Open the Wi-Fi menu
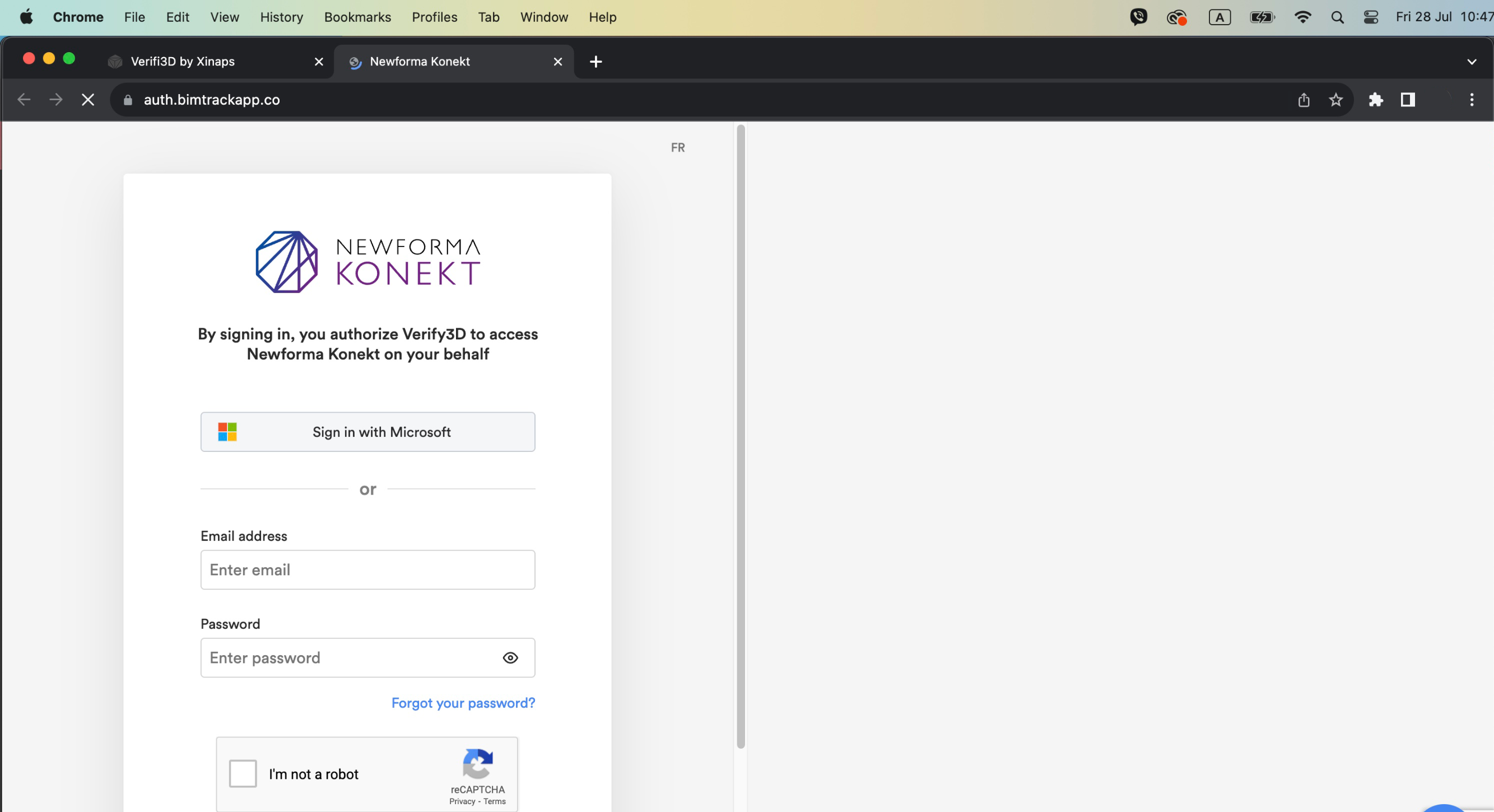Viewport: 1494px width, 812px height. point(1302,17)
